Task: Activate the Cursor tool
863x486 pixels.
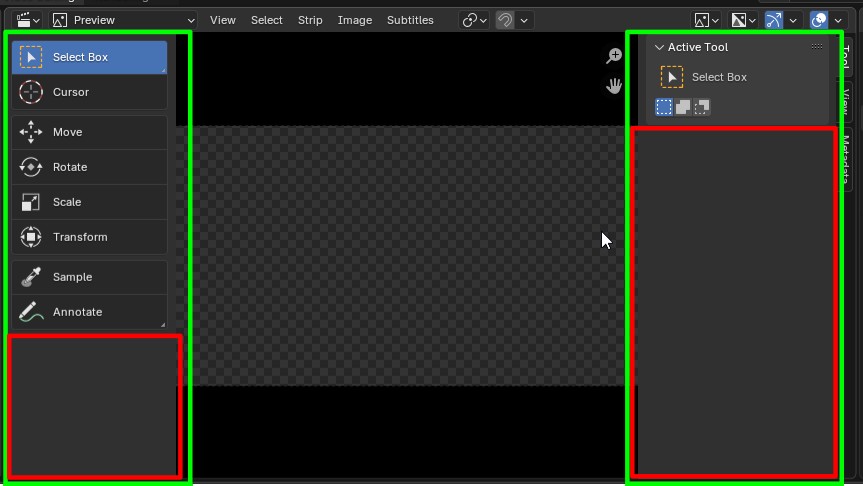Action: [89, 92]
